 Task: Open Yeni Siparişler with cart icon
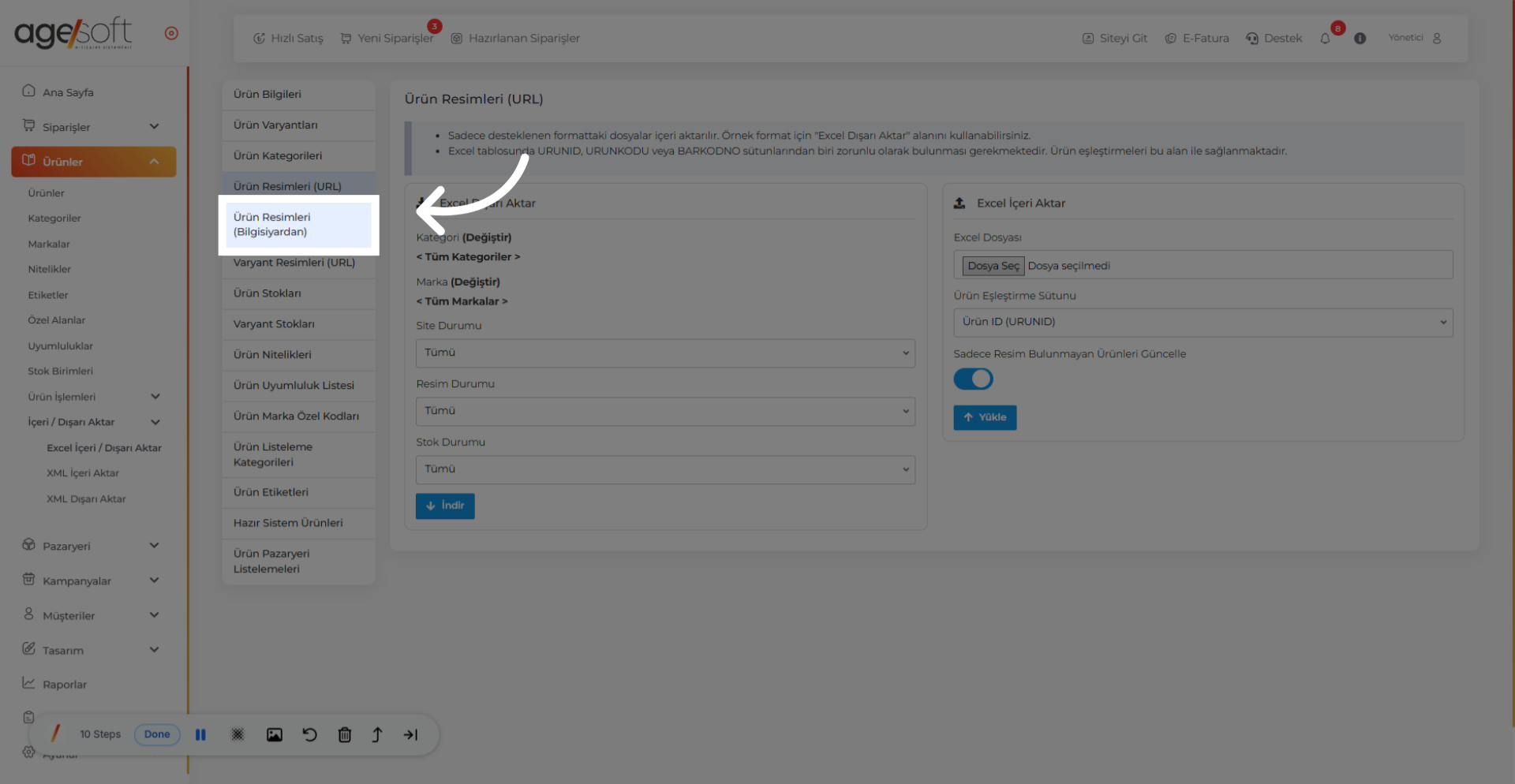pos(387,38)
